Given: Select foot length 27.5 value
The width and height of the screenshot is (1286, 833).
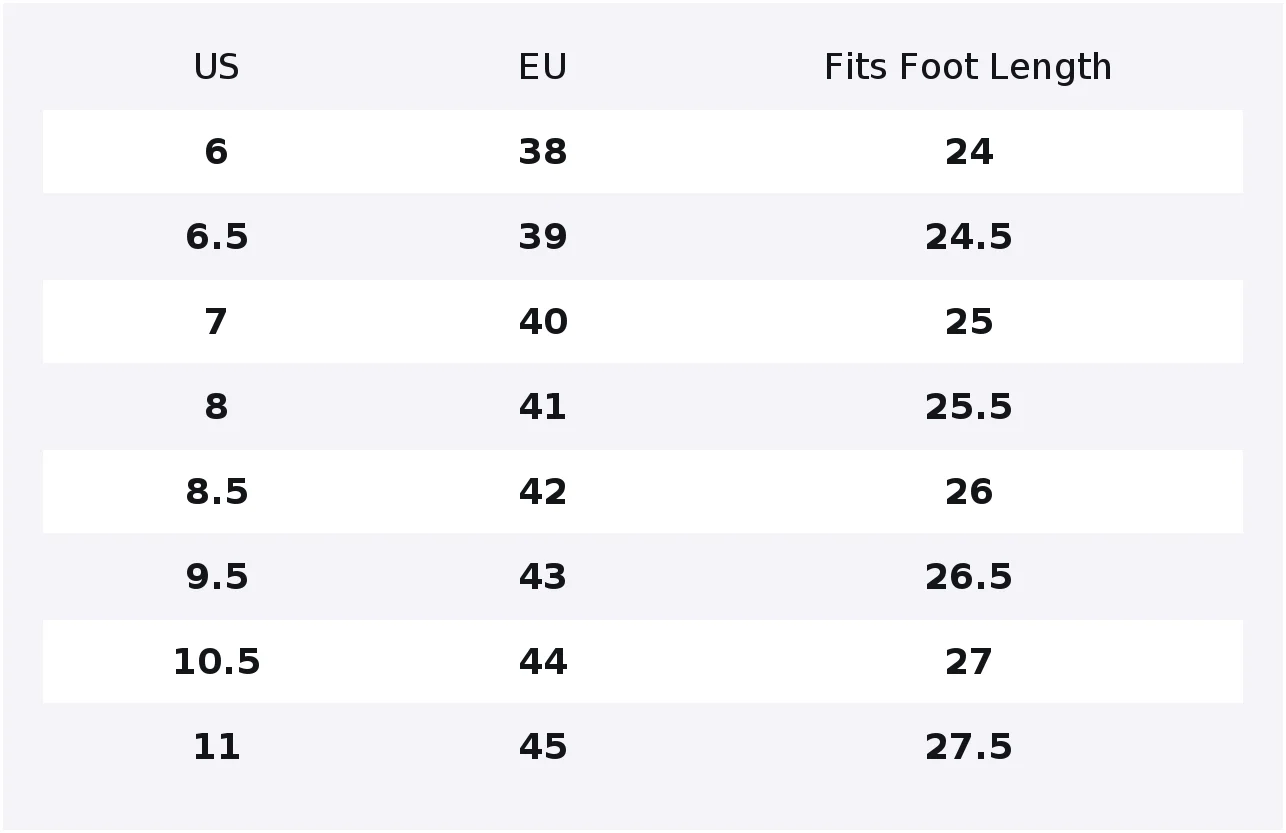Looking at the screenshot, I should tap(968, 747).
